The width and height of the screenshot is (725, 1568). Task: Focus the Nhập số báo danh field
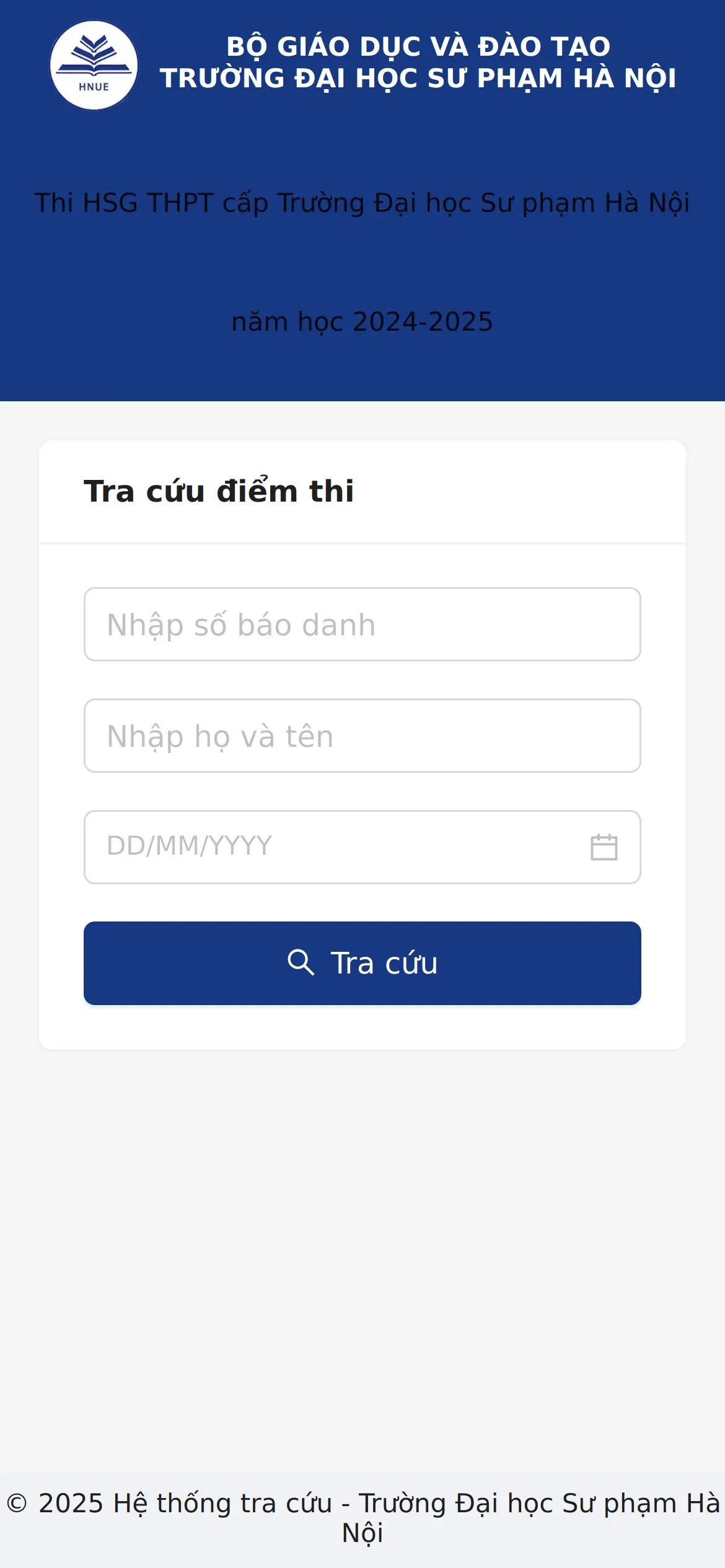(x=362, y=624)
